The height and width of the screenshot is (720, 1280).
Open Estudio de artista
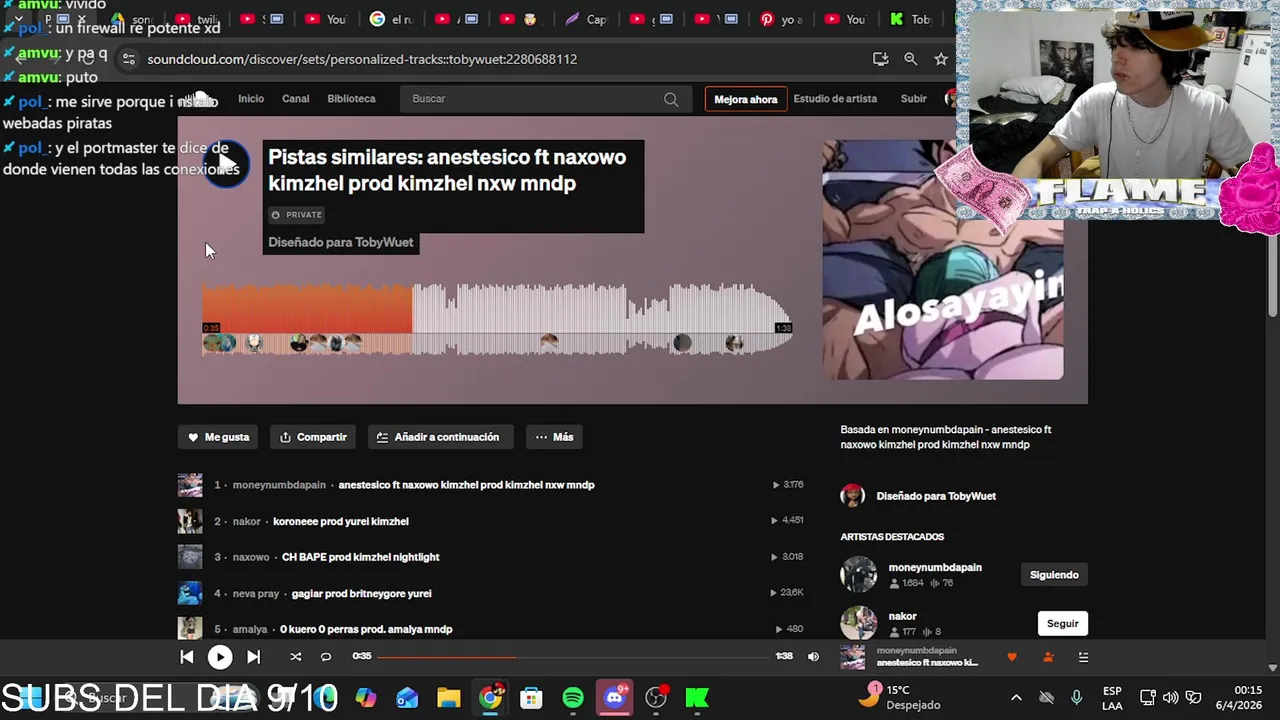(835, 99)
